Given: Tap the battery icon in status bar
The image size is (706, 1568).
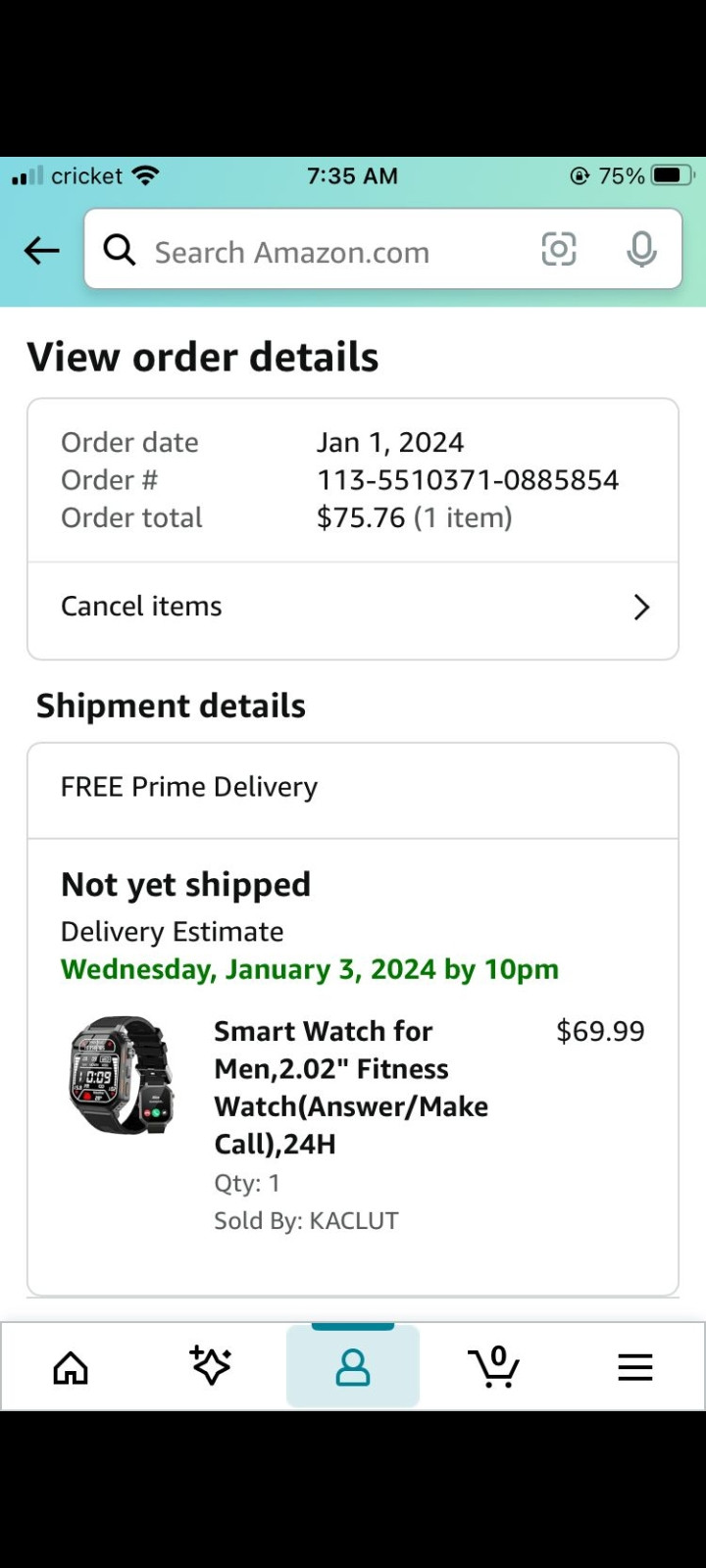Looking at the screenshot, I should (673, 175).
